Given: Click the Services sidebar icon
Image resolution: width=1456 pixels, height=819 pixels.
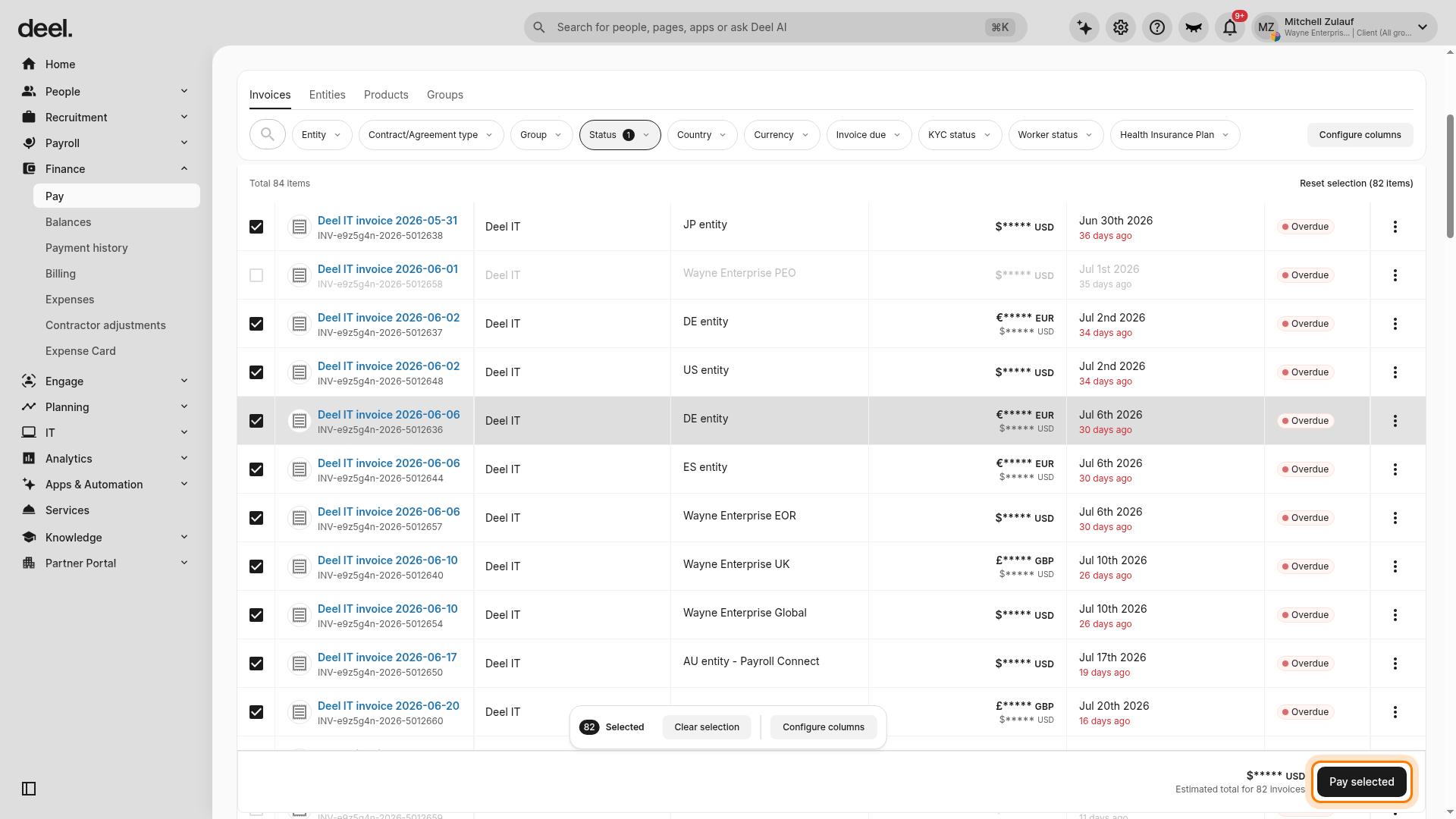Looking at the screenshot, I should [x=29, y=510].
